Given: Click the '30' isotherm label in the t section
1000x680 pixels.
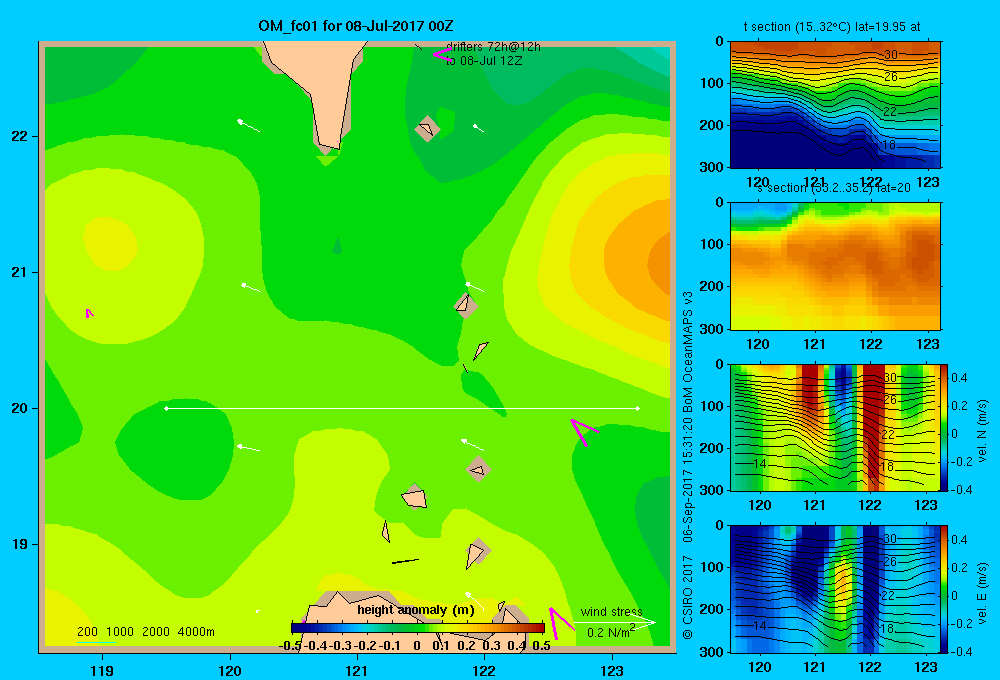Looking at the screenshot, I should 890,55.
